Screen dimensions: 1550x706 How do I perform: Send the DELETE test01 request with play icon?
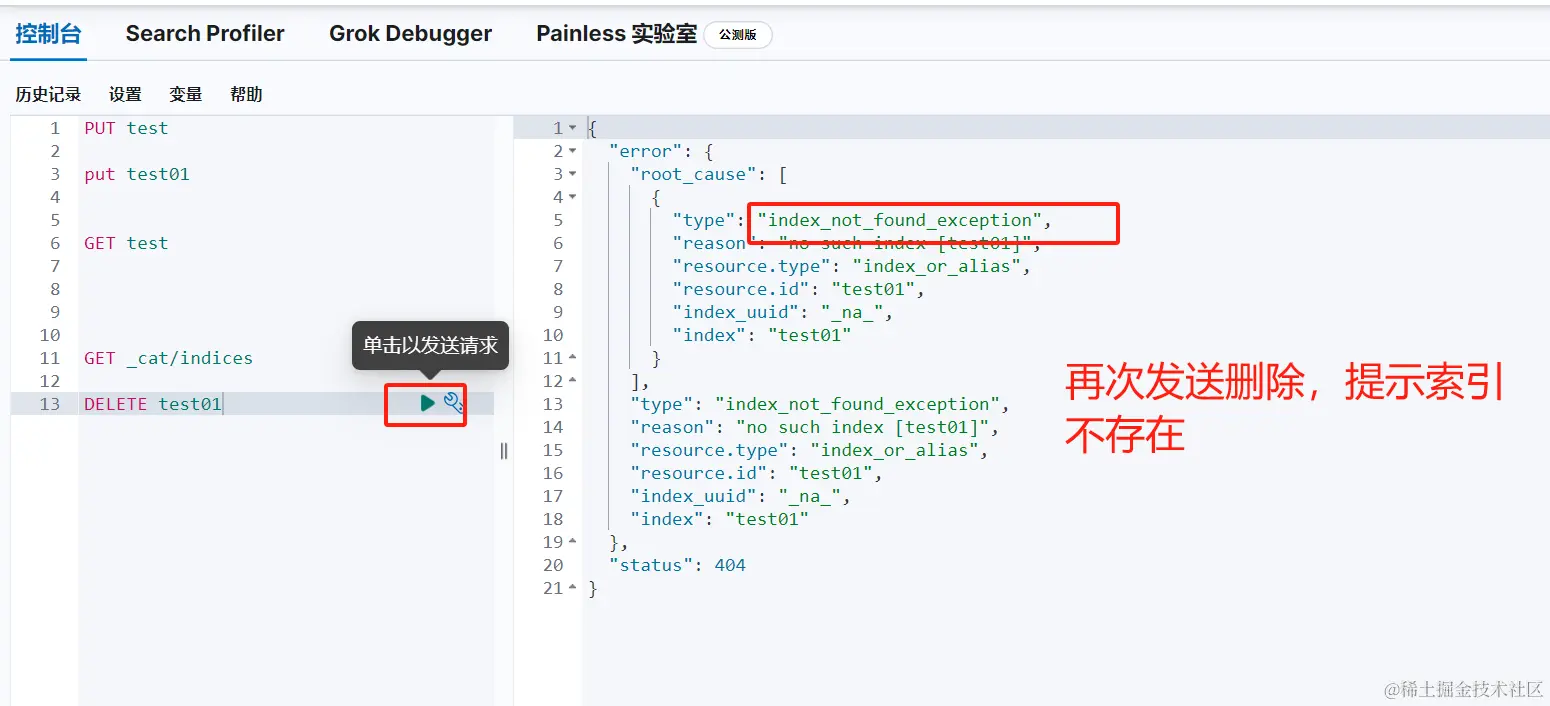pos(427,403)
